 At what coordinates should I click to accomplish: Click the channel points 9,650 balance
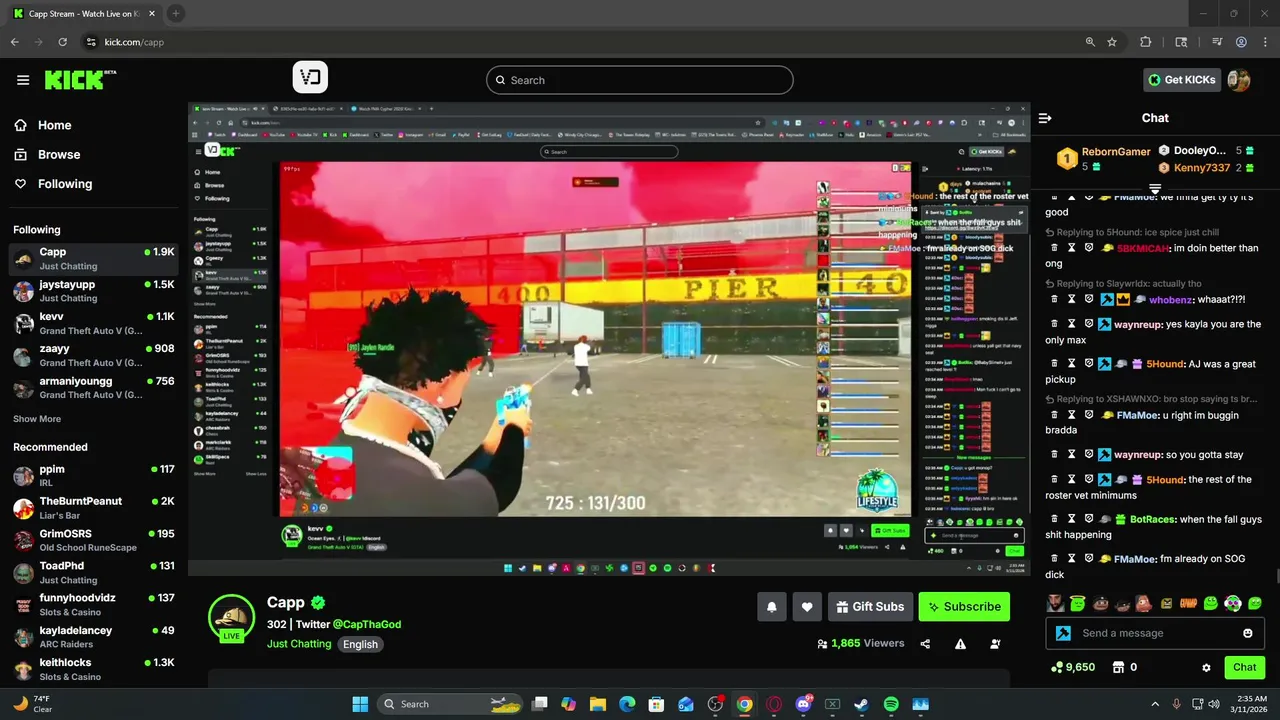[x=1073, y=667]
